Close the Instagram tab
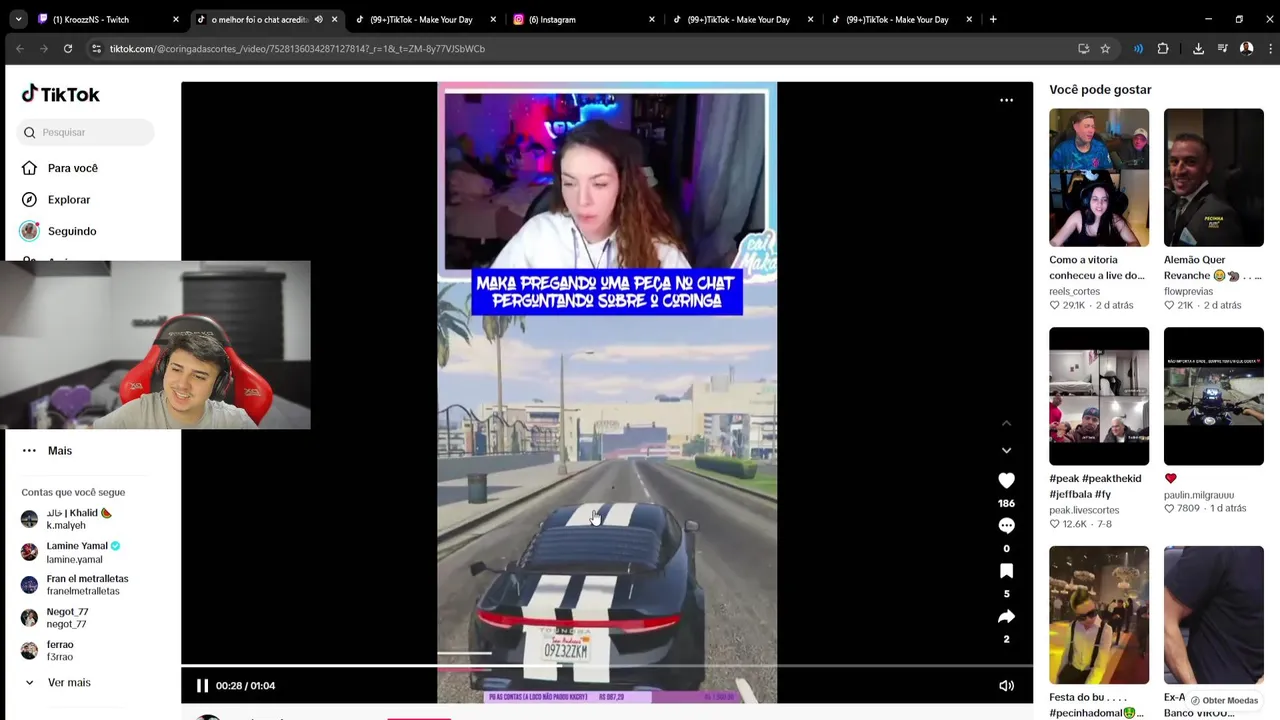 coord(652,19)
